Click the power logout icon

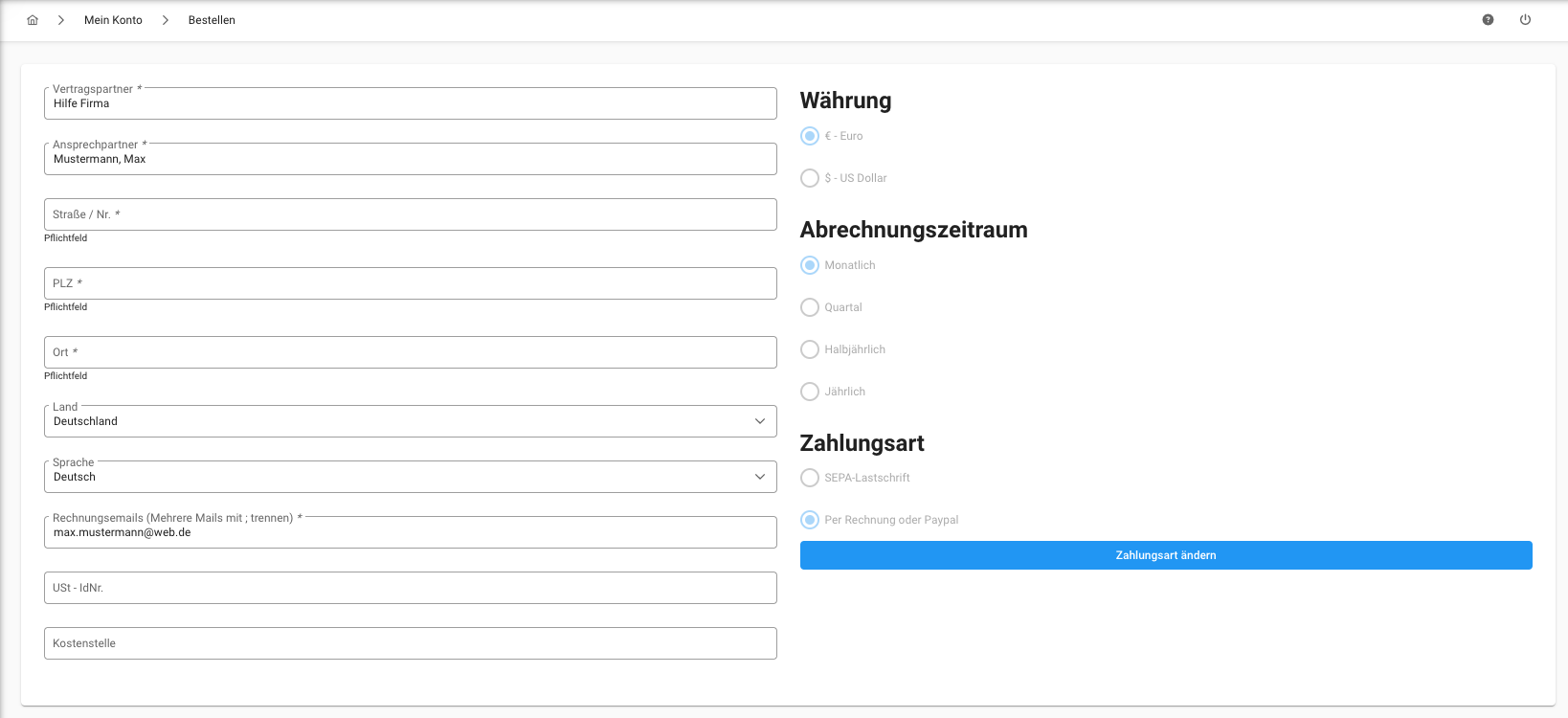(x=1525, y=20)
